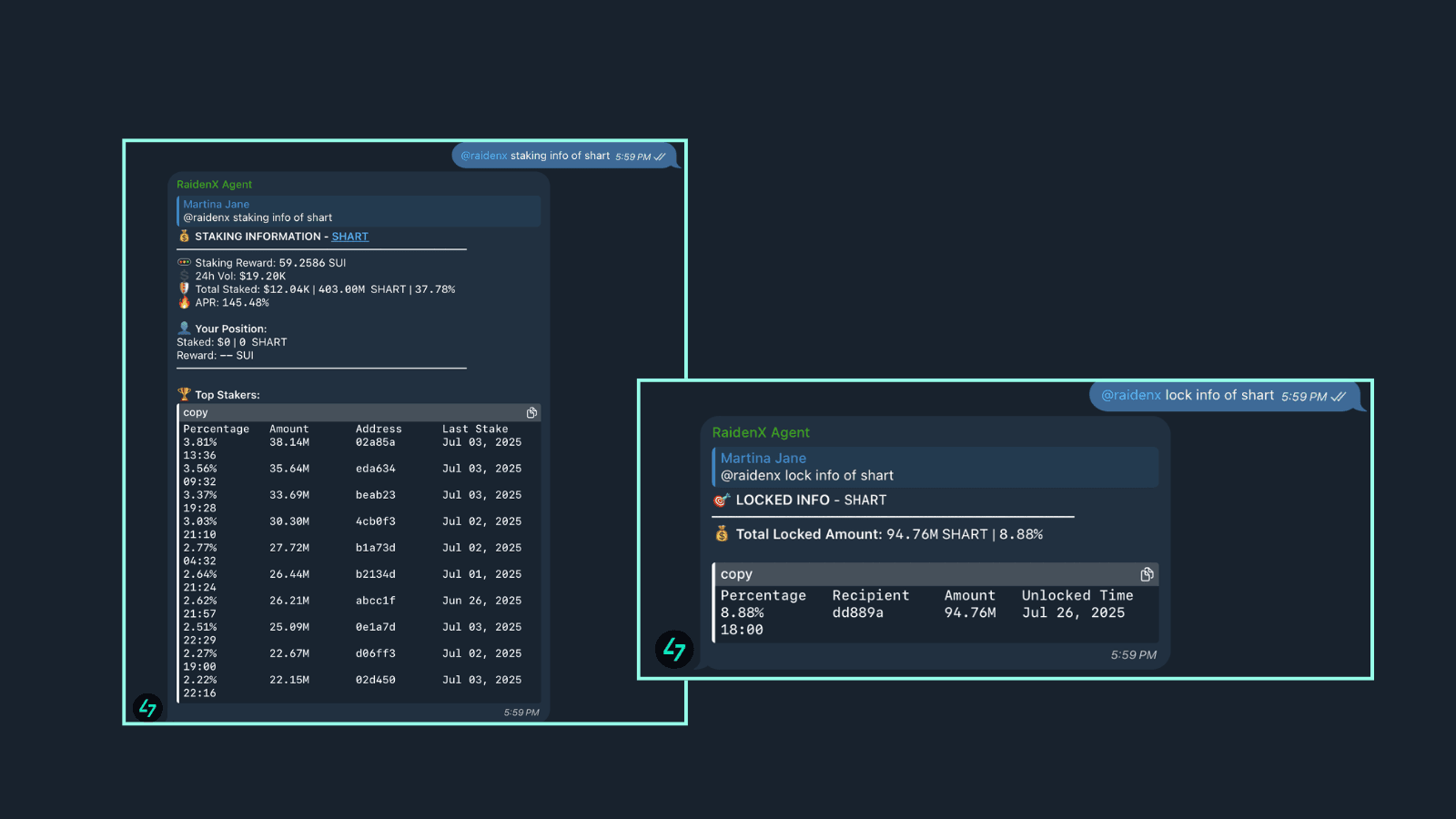1456x819 pixels.
Task: Select Jul 01, 2025 last stake date
Action: click(481, 574)
